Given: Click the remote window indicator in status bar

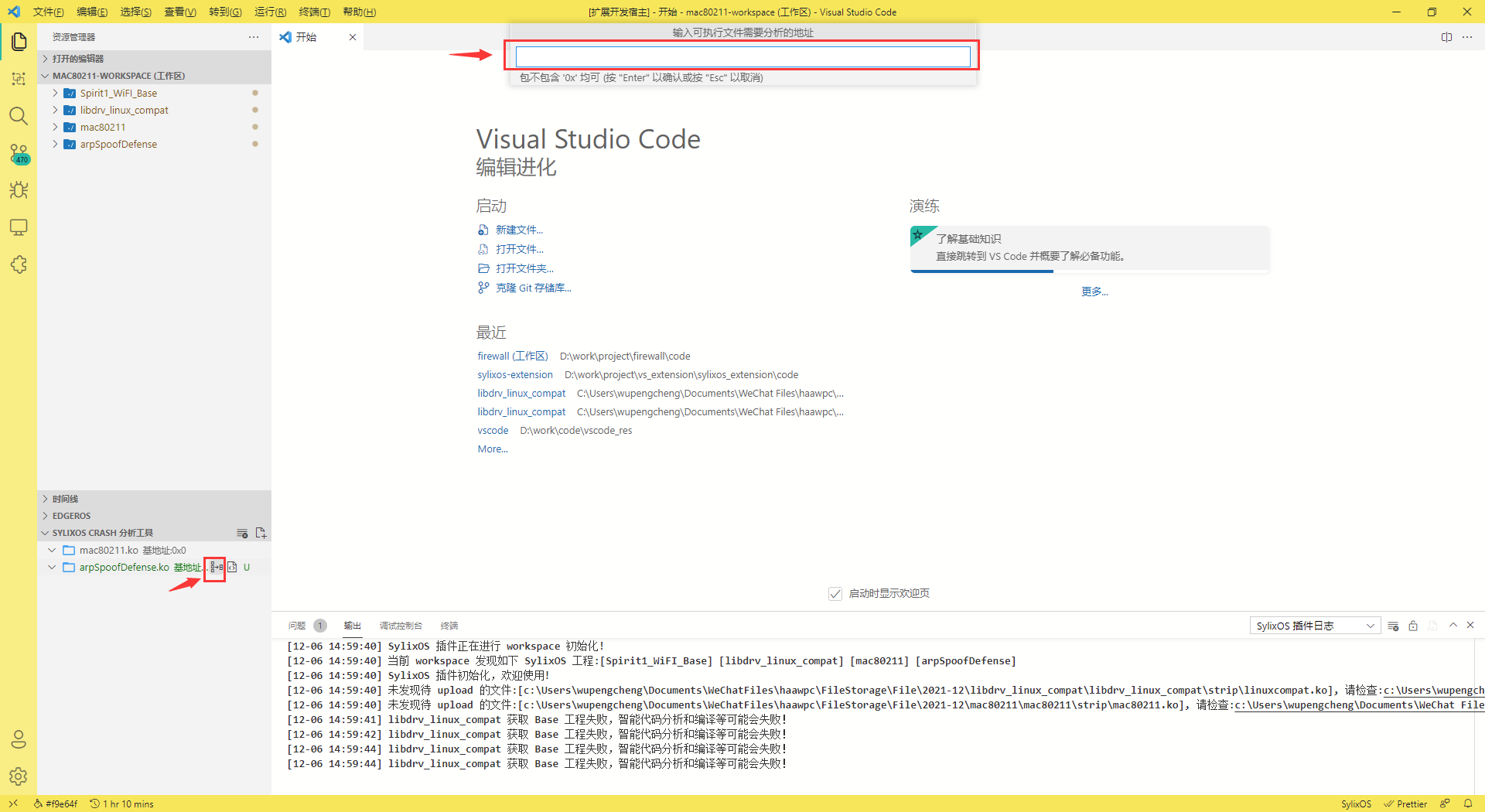Looking at the screenshot, I should pos(13,803).
